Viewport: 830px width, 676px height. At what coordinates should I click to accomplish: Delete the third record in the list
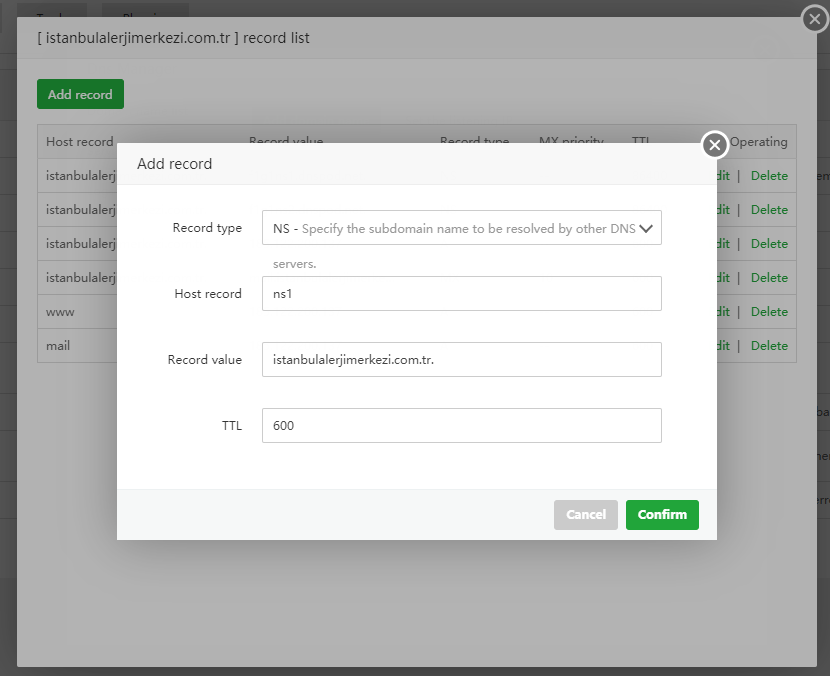click(769, 244)
